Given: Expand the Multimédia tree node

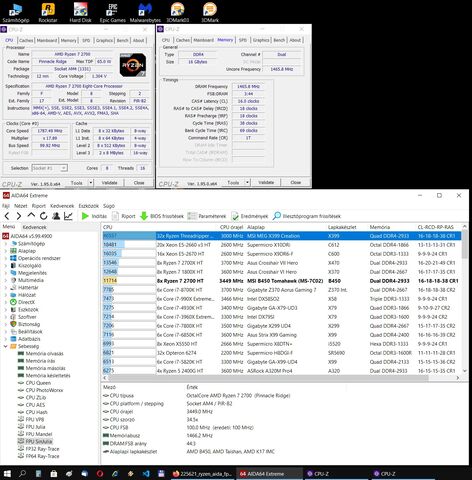Looking at the screenshot, I should (5, 280).
